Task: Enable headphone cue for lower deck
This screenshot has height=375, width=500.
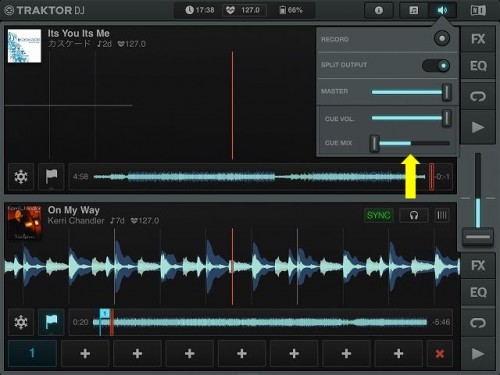Action: pos(414,216)
